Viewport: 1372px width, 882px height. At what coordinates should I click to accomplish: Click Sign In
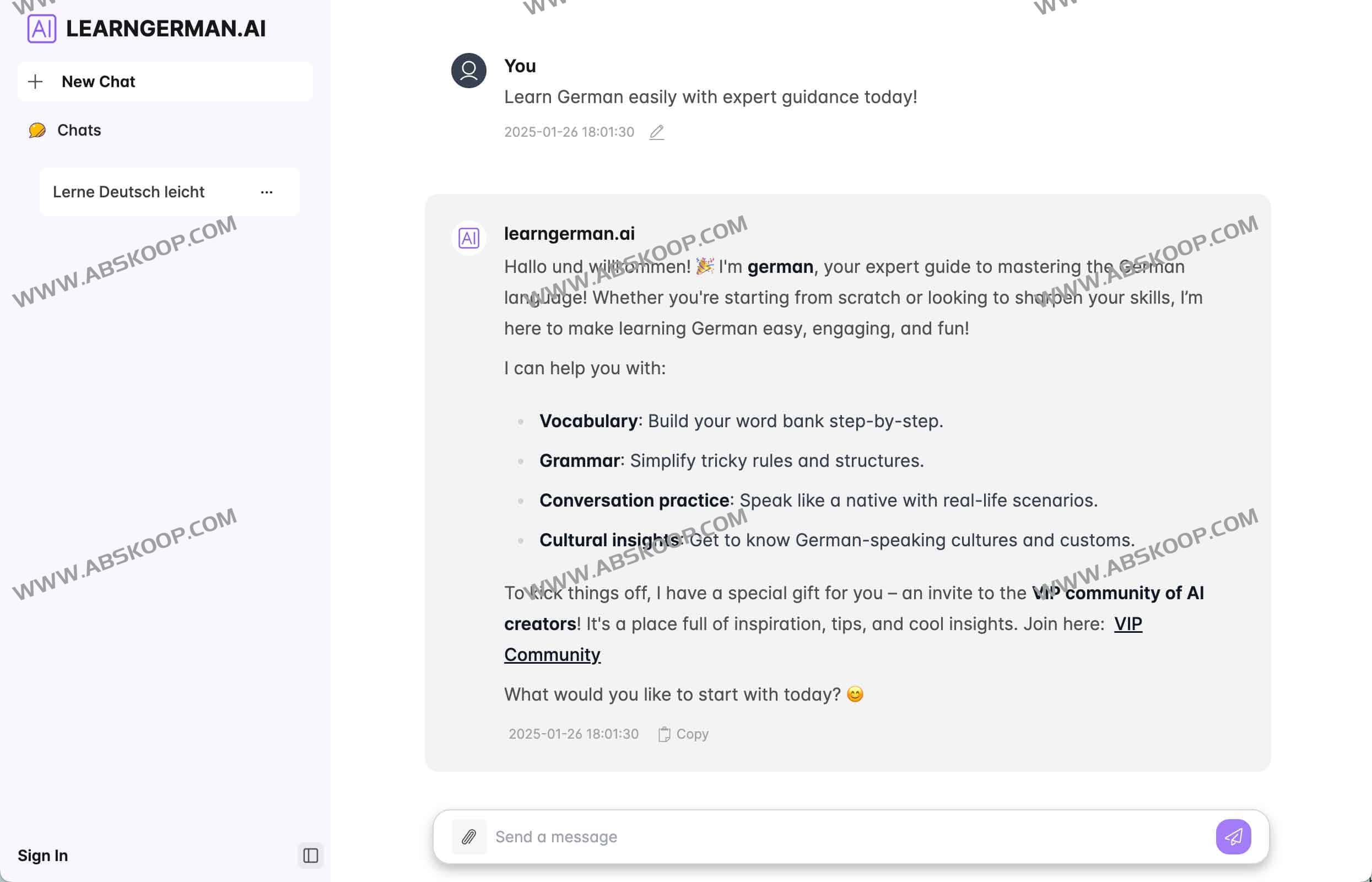click(x=42, y=855)
